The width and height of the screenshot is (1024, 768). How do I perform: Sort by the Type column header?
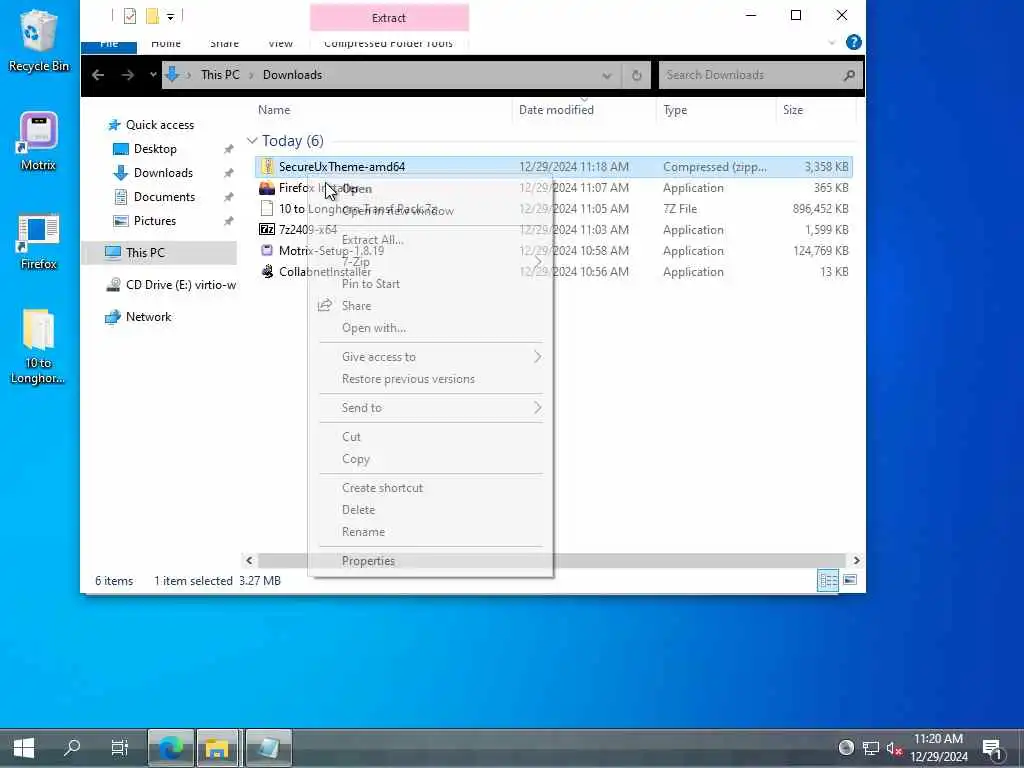point(675,110)
